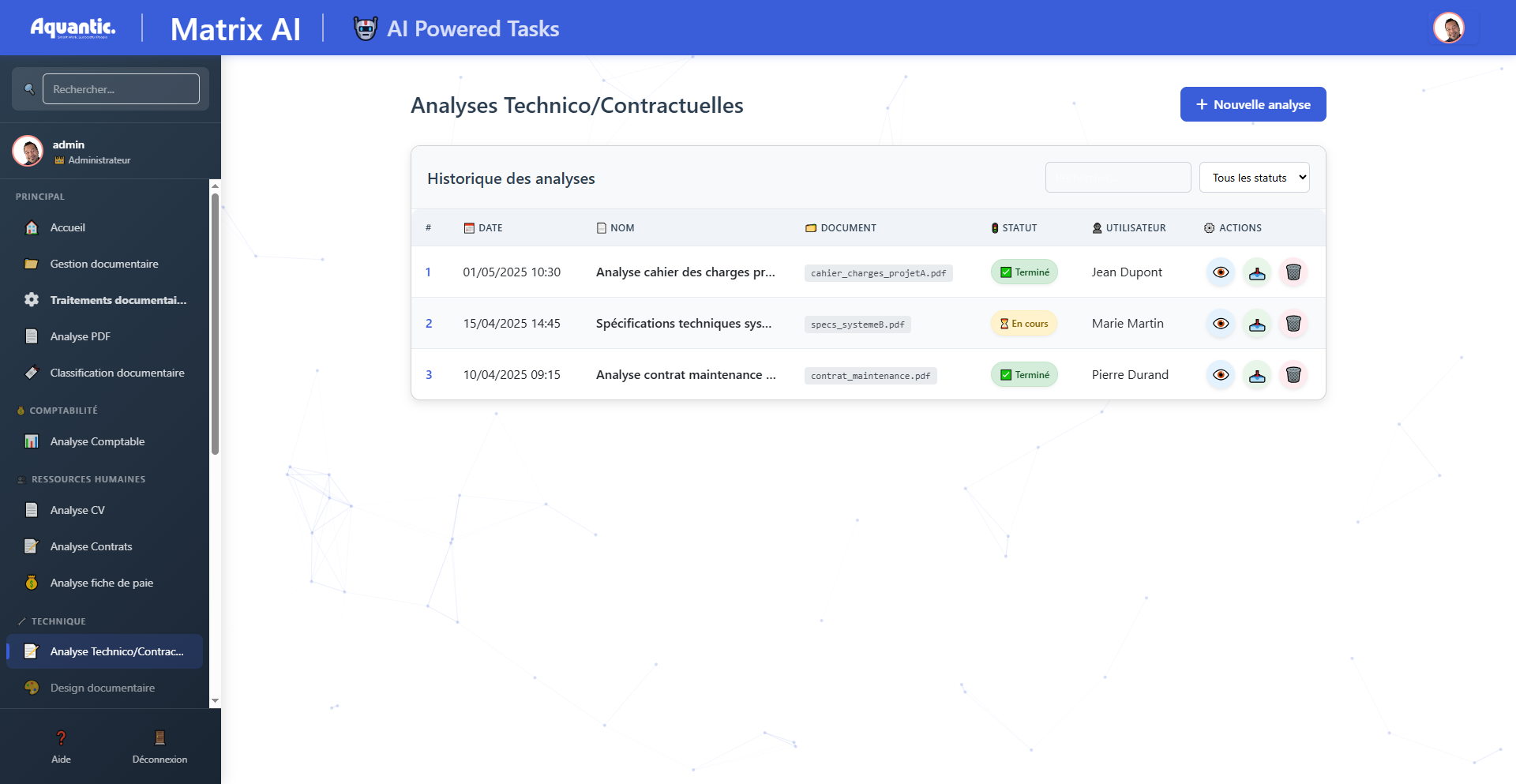View the contrat maintenance analysis with eye icon
The image size is (1516, 784).
1221,375
